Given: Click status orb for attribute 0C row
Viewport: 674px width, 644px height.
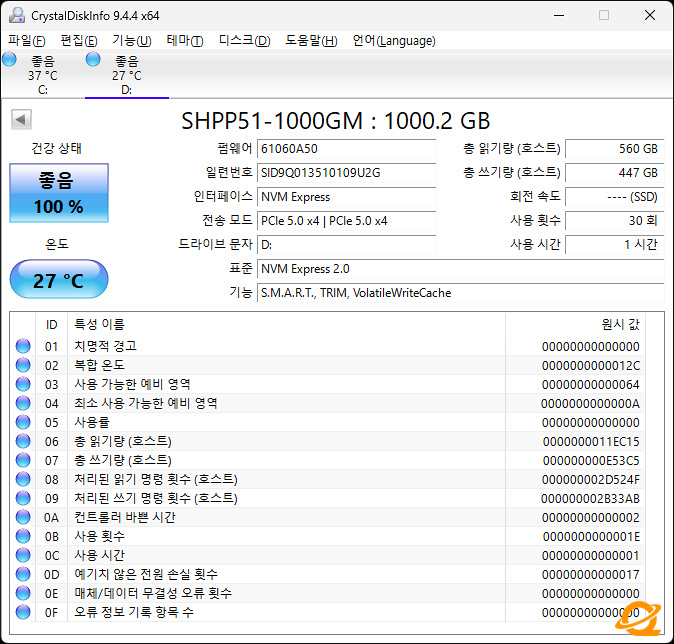Looking at the screenshot, I should pyautogui.click(x=23, y=555).
